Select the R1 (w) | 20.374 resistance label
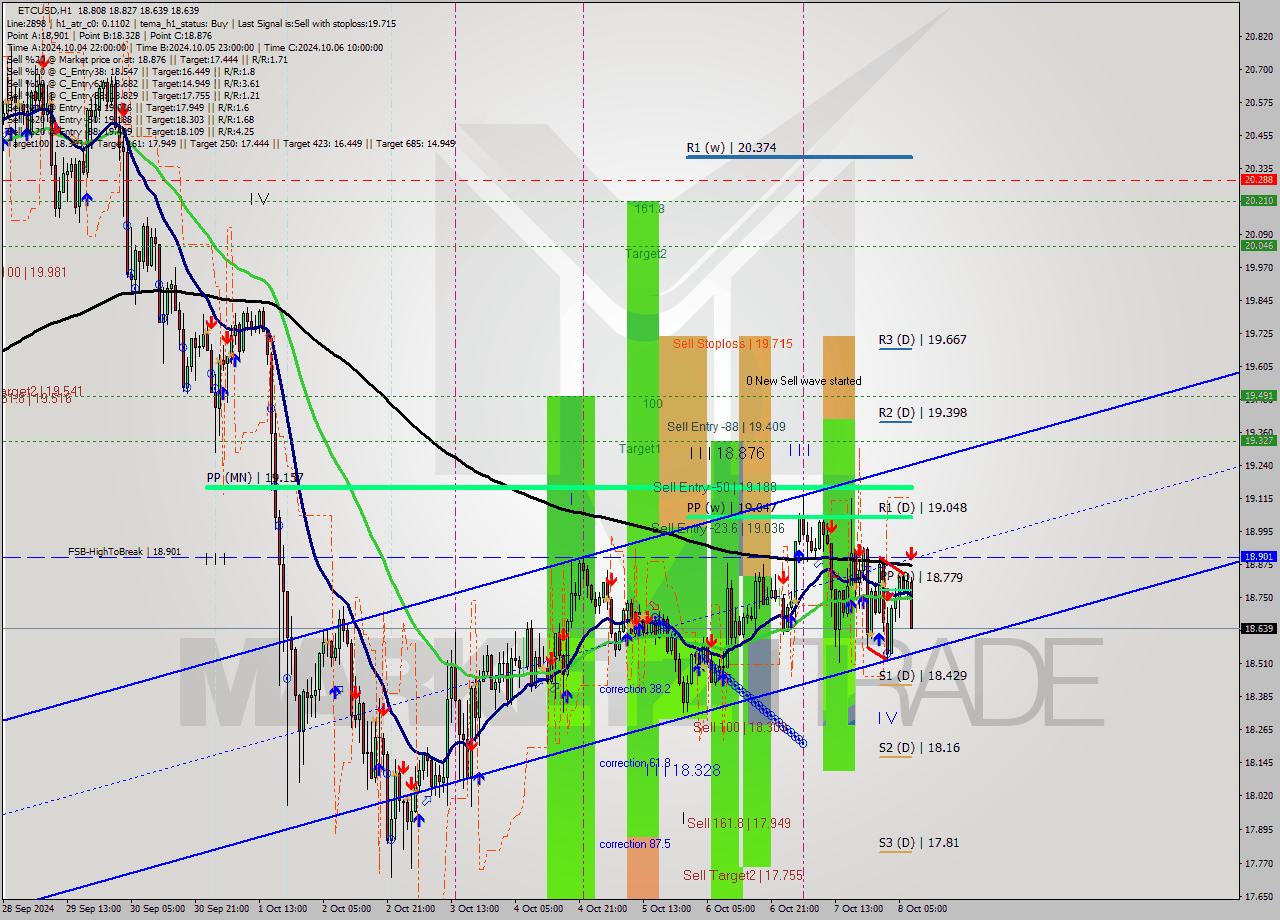This screenshot has height=920, width=1280. pyautogui.click(x=731, y=148)
